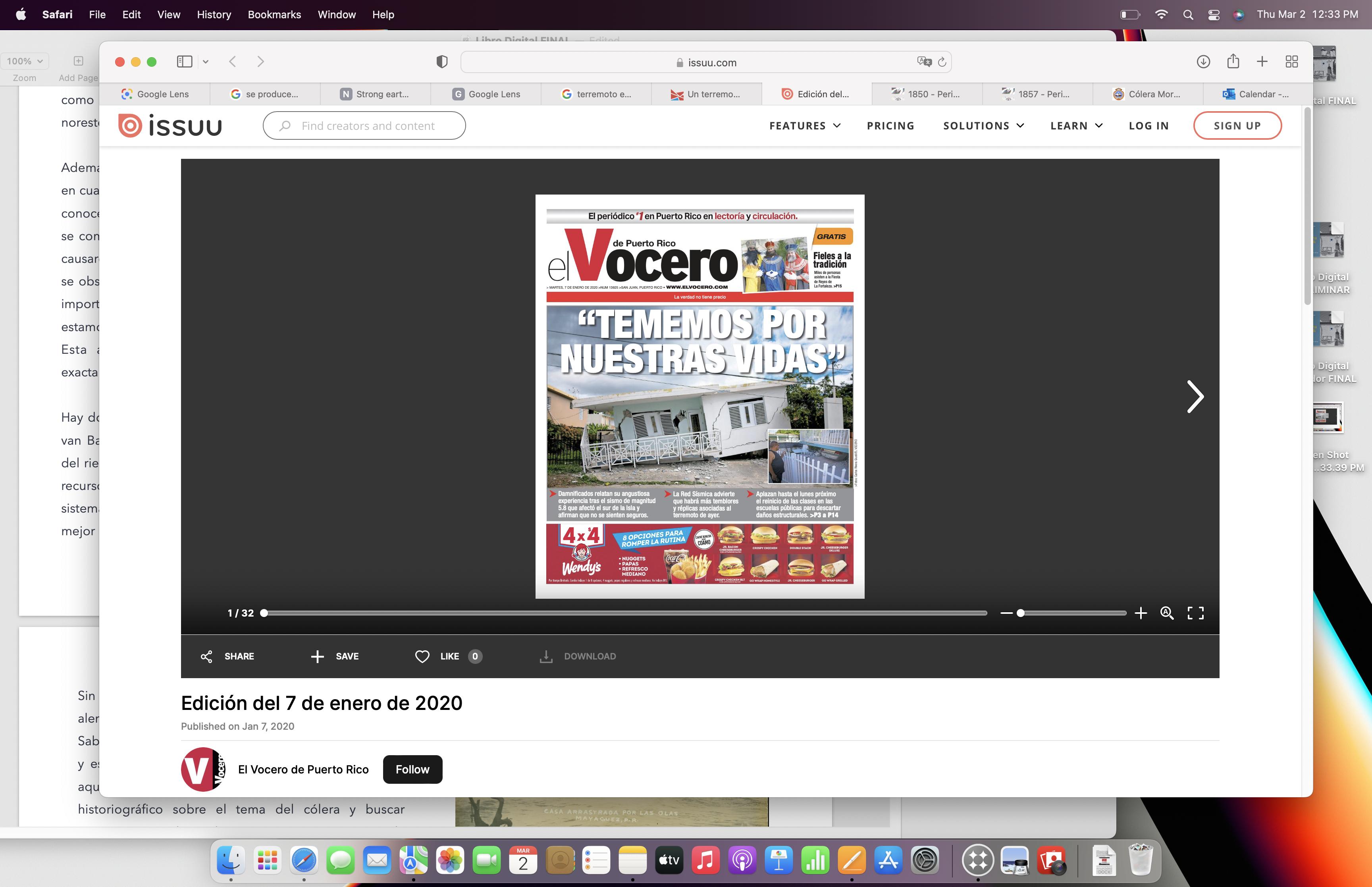This screenshot has height=887, width=1372.
Task: Show Safari tab overview grid
Action: tap(1291, 62)
